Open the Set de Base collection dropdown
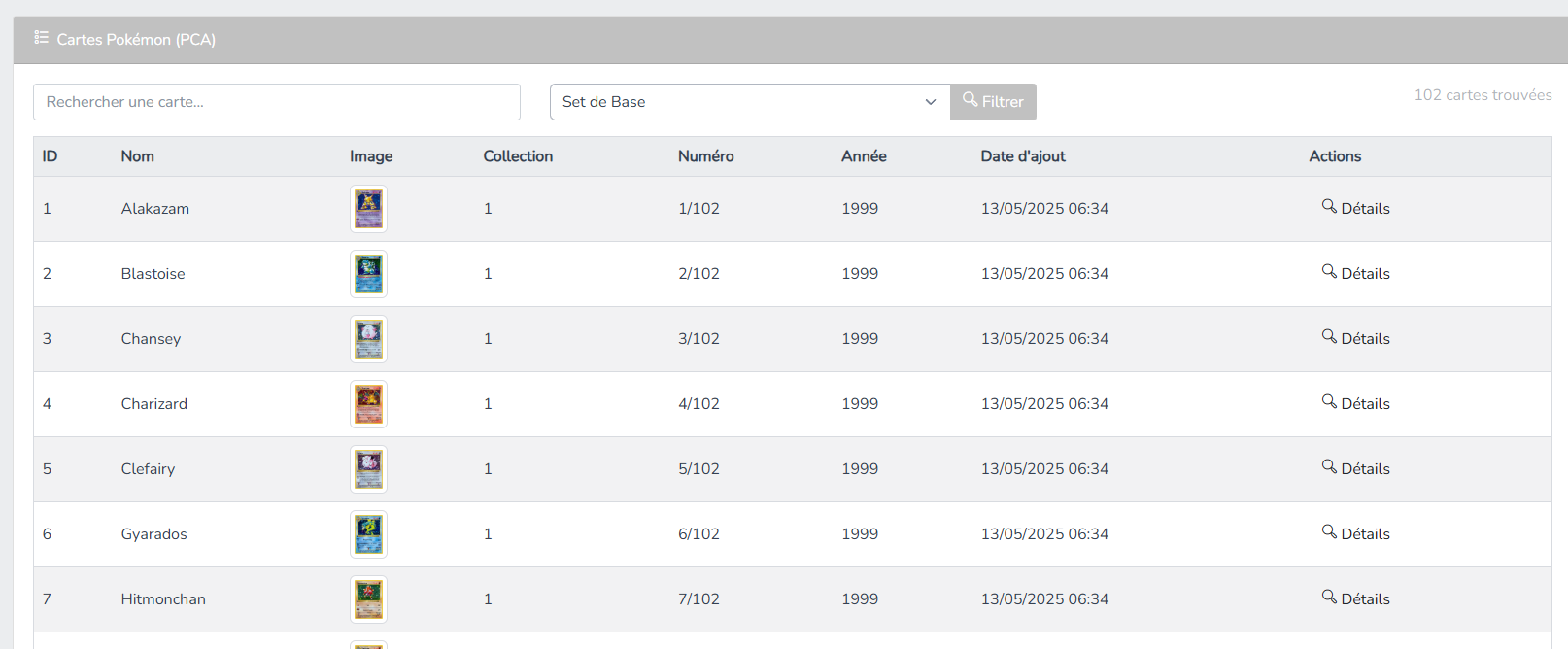This screenshot has height=649, width=1568. coord(750,102)
